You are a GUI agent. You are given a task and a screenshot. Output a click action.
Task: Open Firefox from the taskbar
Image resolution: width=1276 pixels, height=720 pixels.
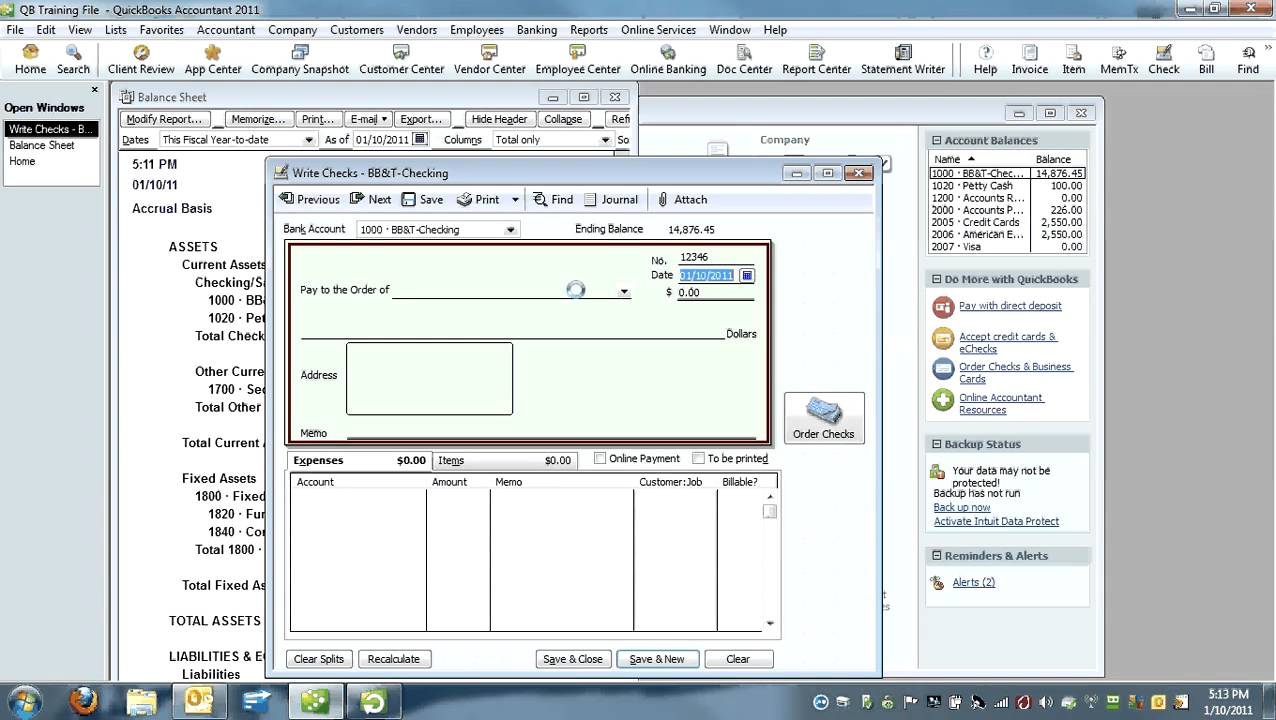coord(83,701)
